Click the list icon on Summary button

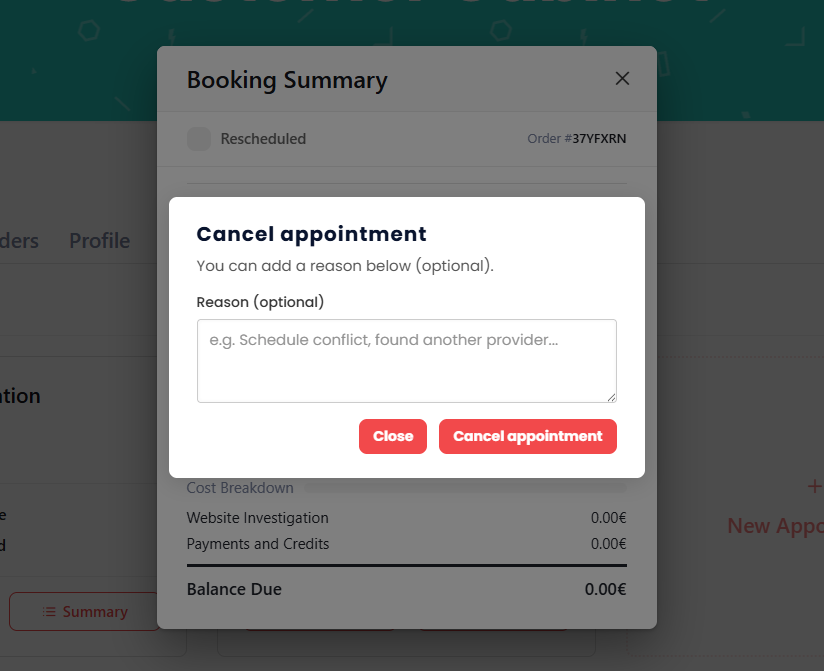click(x=49, y=612)
